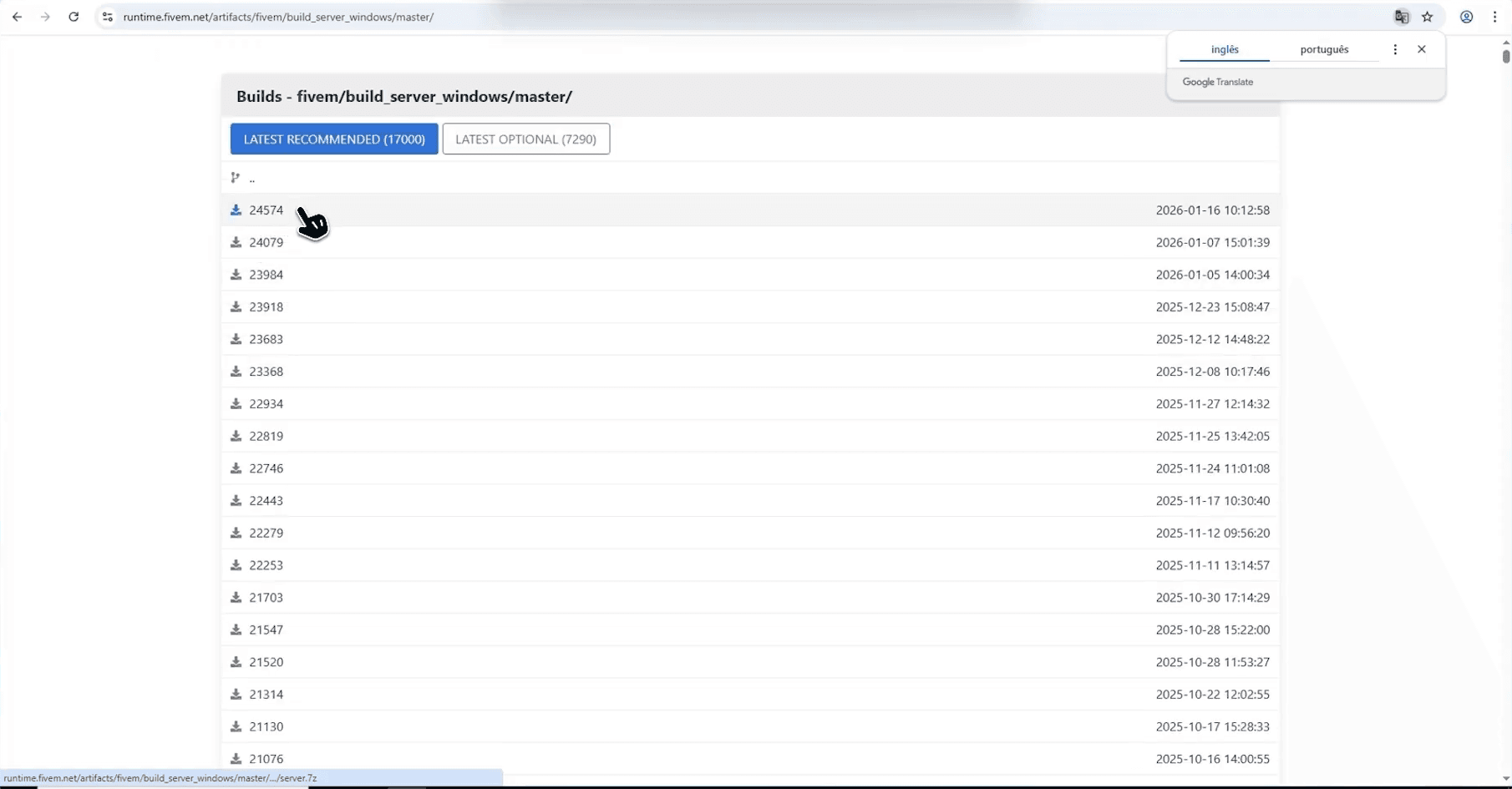Open build 21520 link
1512x789 pixels.
[266, 662]
